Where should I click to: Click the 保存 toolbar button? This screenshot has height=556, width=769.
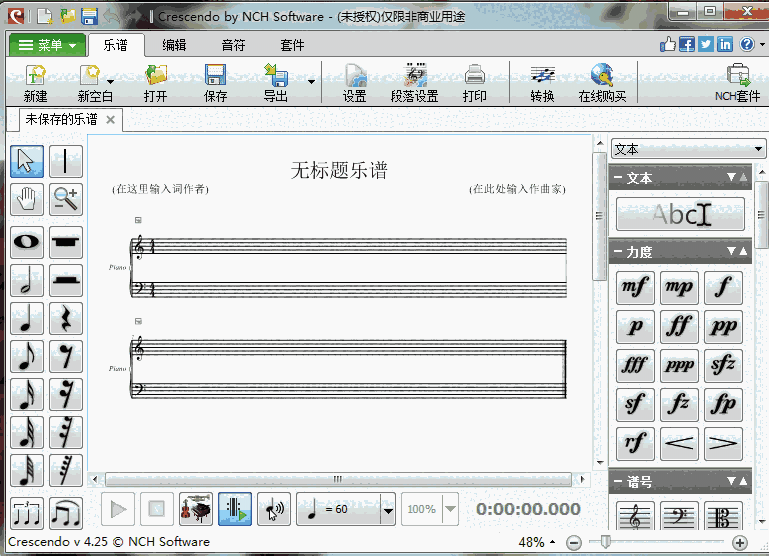tap(215, 83)
